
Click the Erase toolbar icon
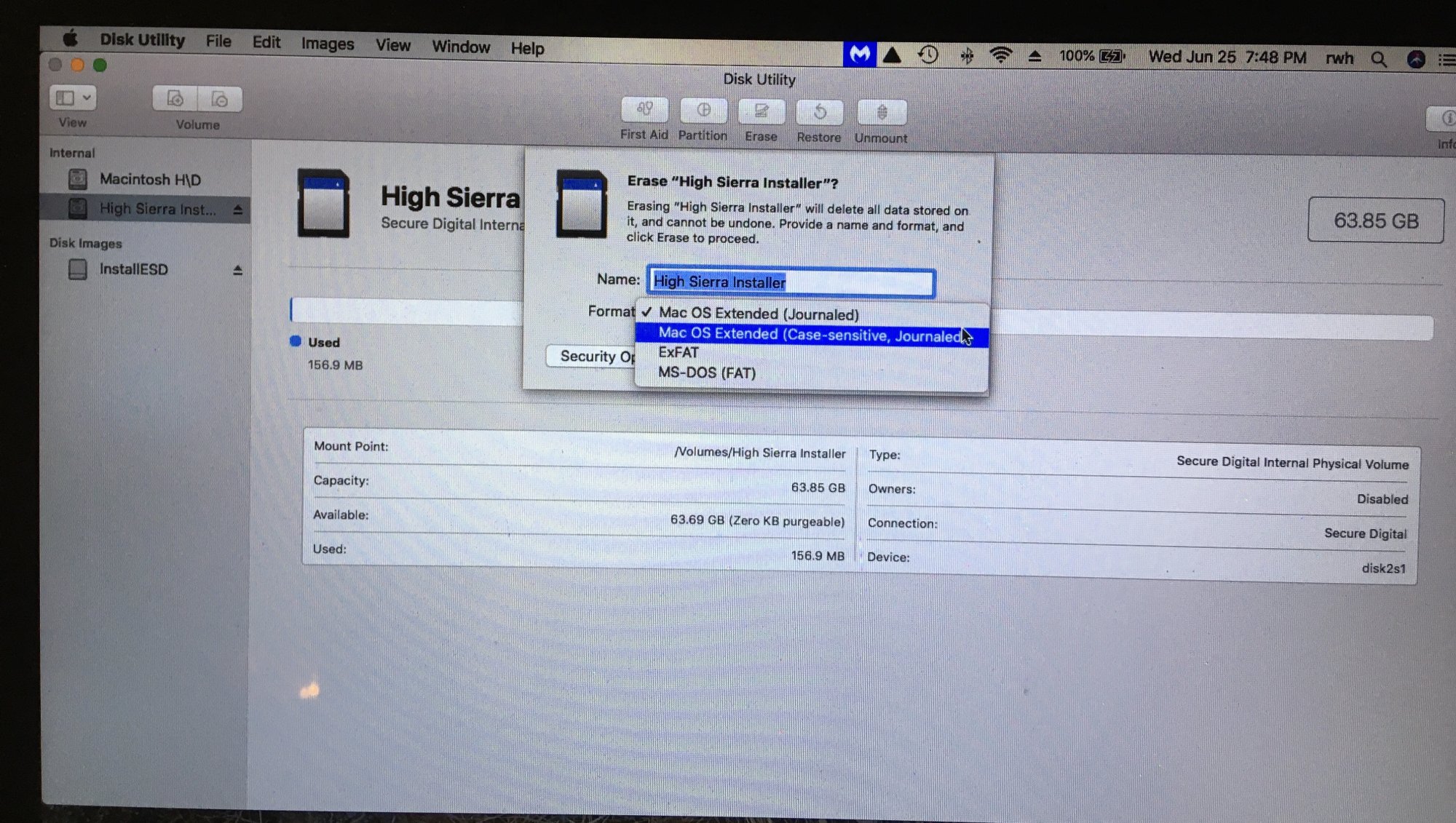pos(761,112)
